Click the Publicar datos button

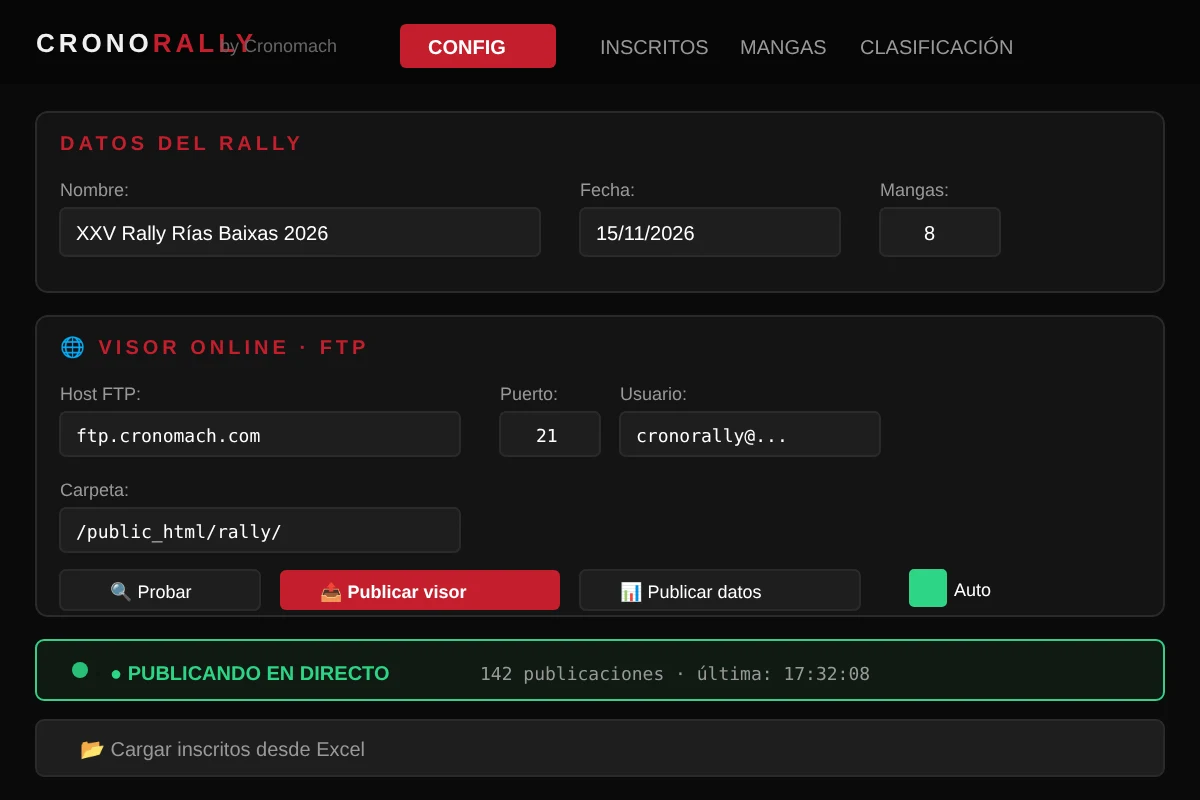click(x=720, y=590)
